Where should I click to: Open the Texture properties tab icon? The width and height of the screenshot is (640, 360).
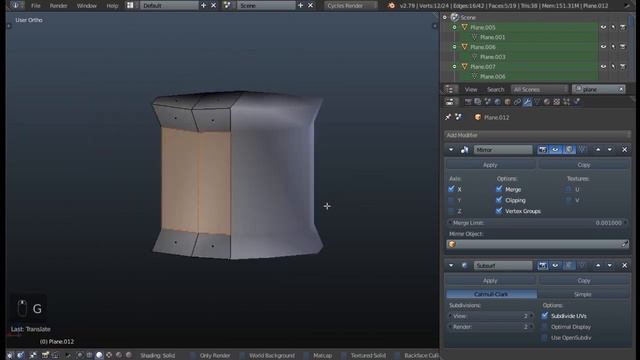(x=557, y=102)
